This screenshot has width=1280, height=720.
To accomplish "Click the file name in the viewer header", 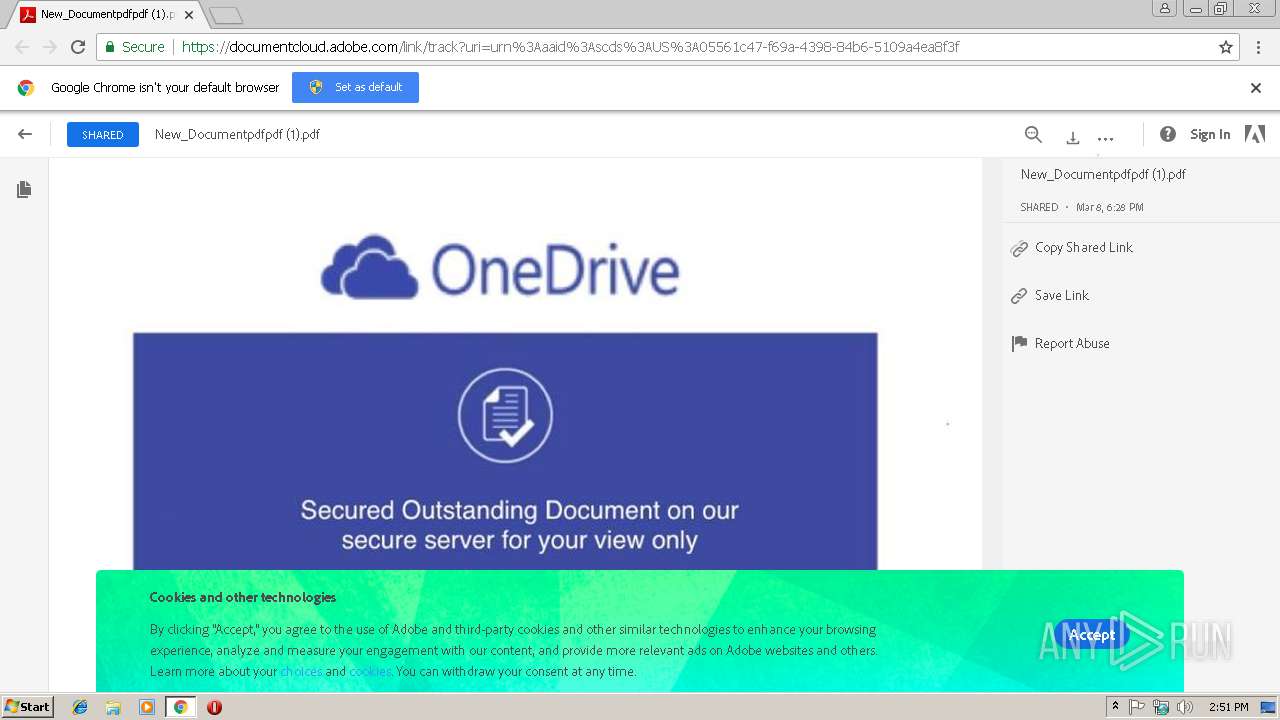I will (x=237, y=134).
